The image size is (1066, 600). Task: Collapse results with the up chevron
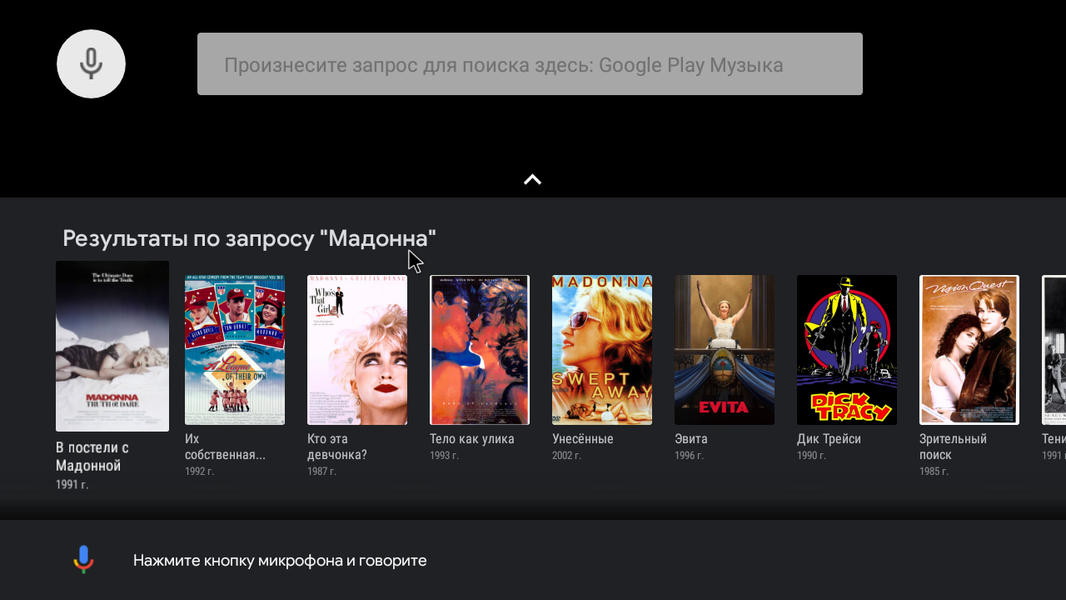coord(532,179)
